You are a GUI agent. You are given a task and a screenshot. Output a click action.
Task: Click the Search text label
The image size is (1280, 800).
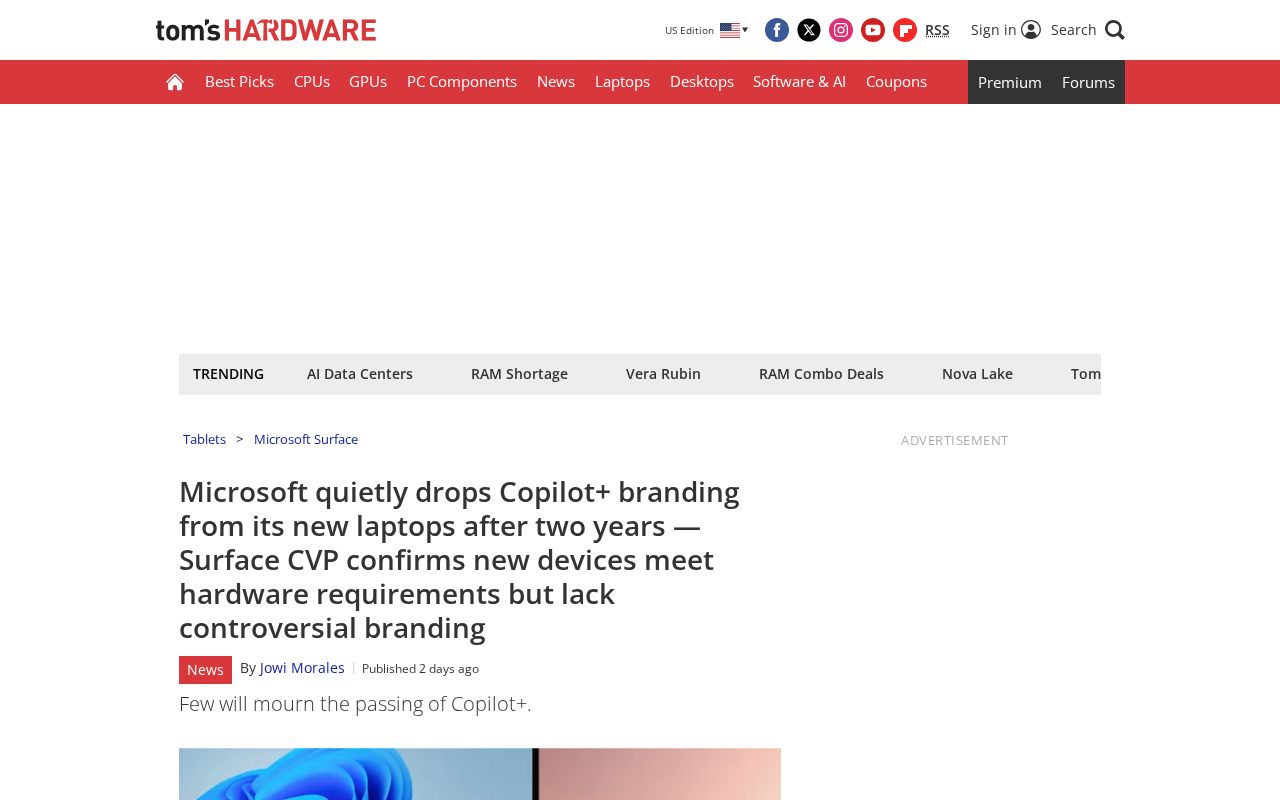coord(1073,30)
